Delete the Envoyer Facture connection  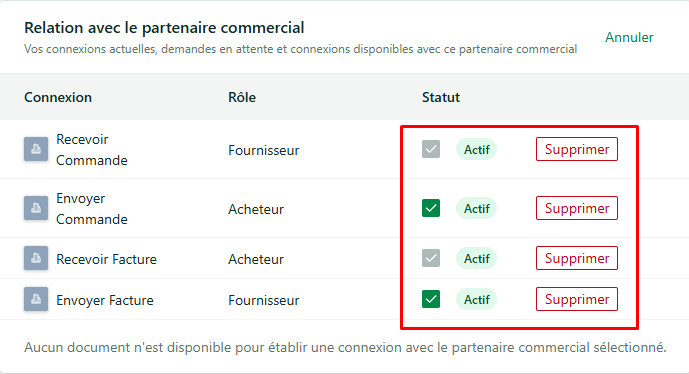click(577, 299)
